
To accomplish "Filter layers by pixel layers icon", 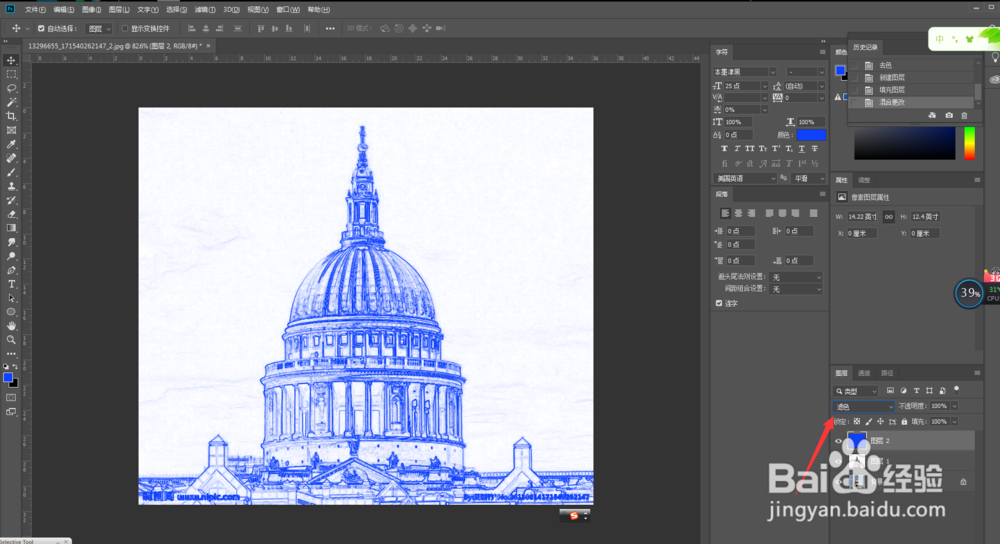I will click(x=890, y=390).
